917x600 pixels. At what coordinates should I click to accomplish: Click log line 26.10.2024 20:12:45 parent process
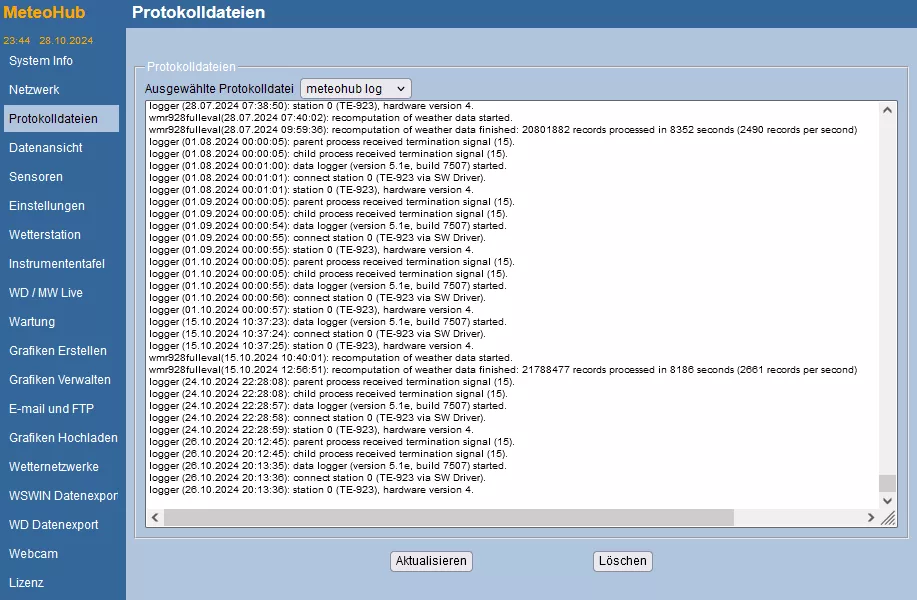click(x=332, y=442)
